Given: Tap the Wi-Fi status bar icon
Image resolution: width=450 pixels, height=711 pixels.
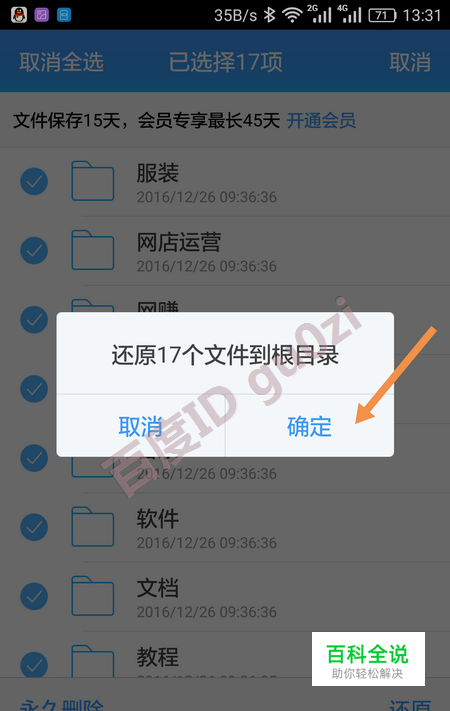Looking at the screenshot, I should 292,15.
